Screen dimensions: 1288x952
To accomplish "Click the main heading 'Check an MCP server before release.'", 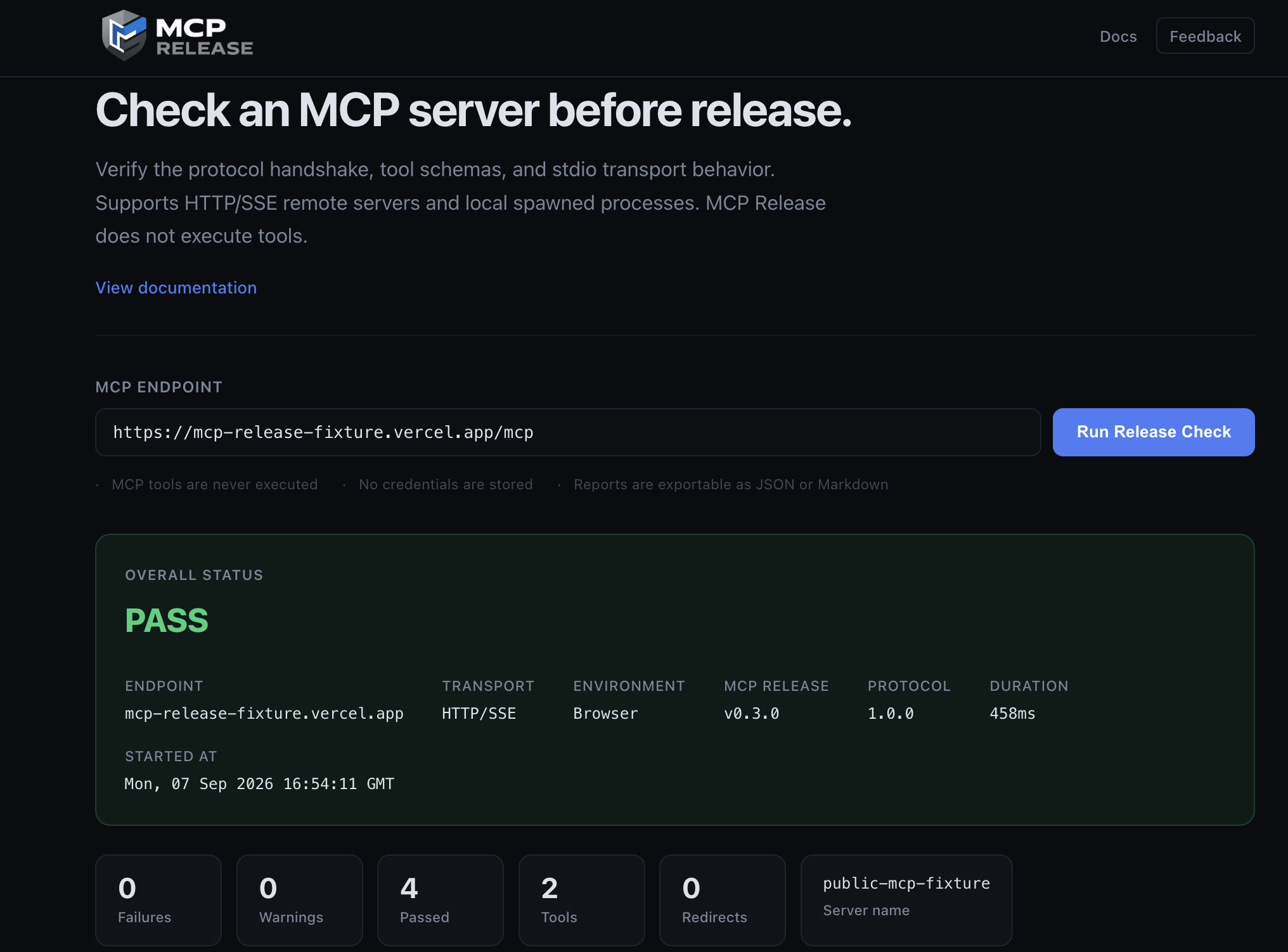I will click(x=473, y=110).
